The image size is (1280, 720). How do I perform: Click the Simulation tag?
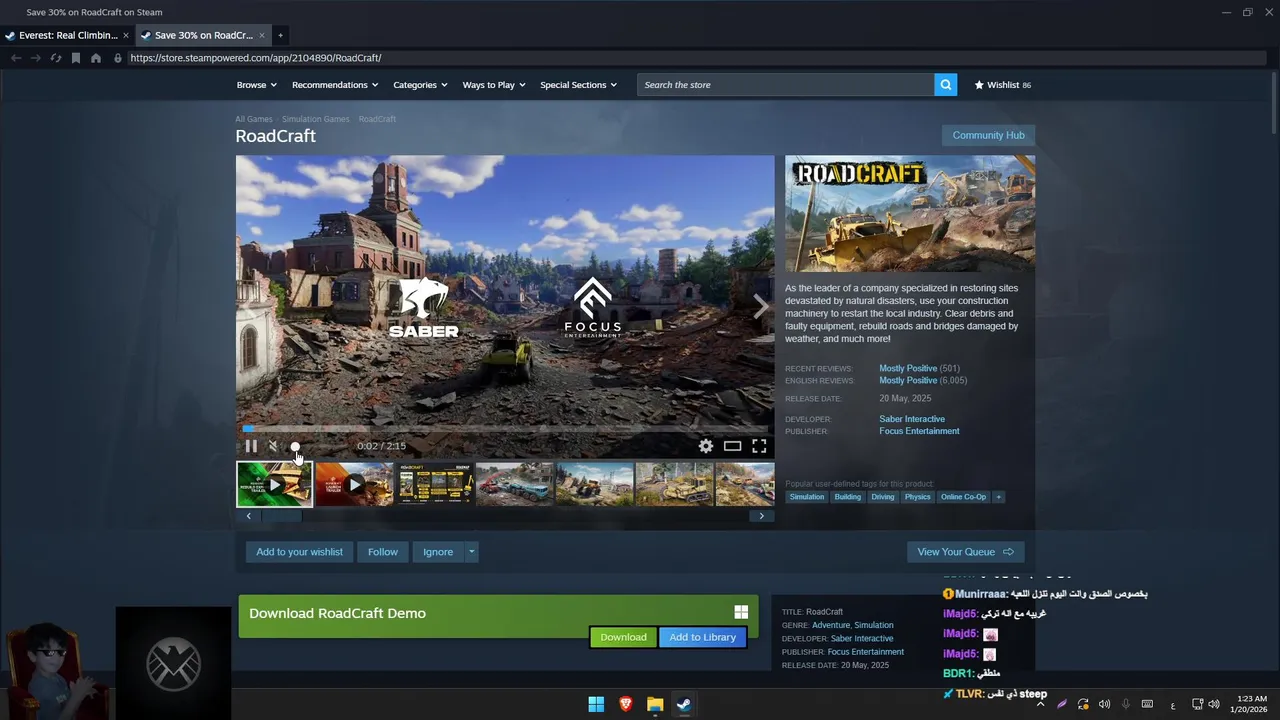[807, 497]
